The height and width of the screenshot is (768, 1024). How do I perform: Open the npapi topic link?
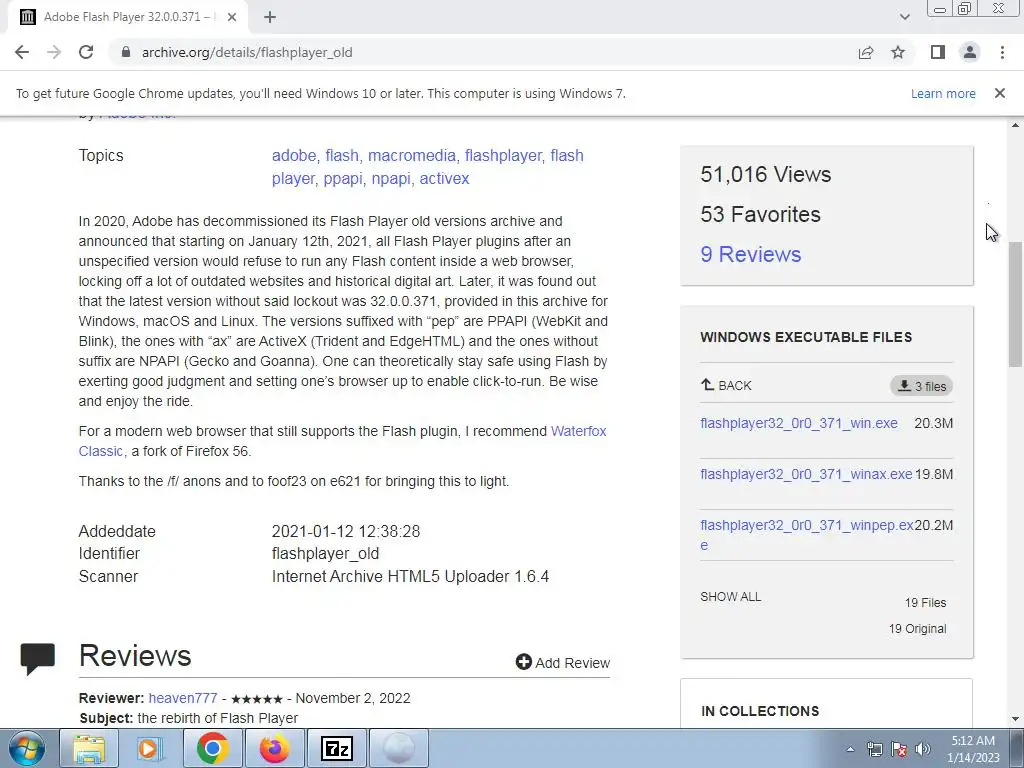391,178
